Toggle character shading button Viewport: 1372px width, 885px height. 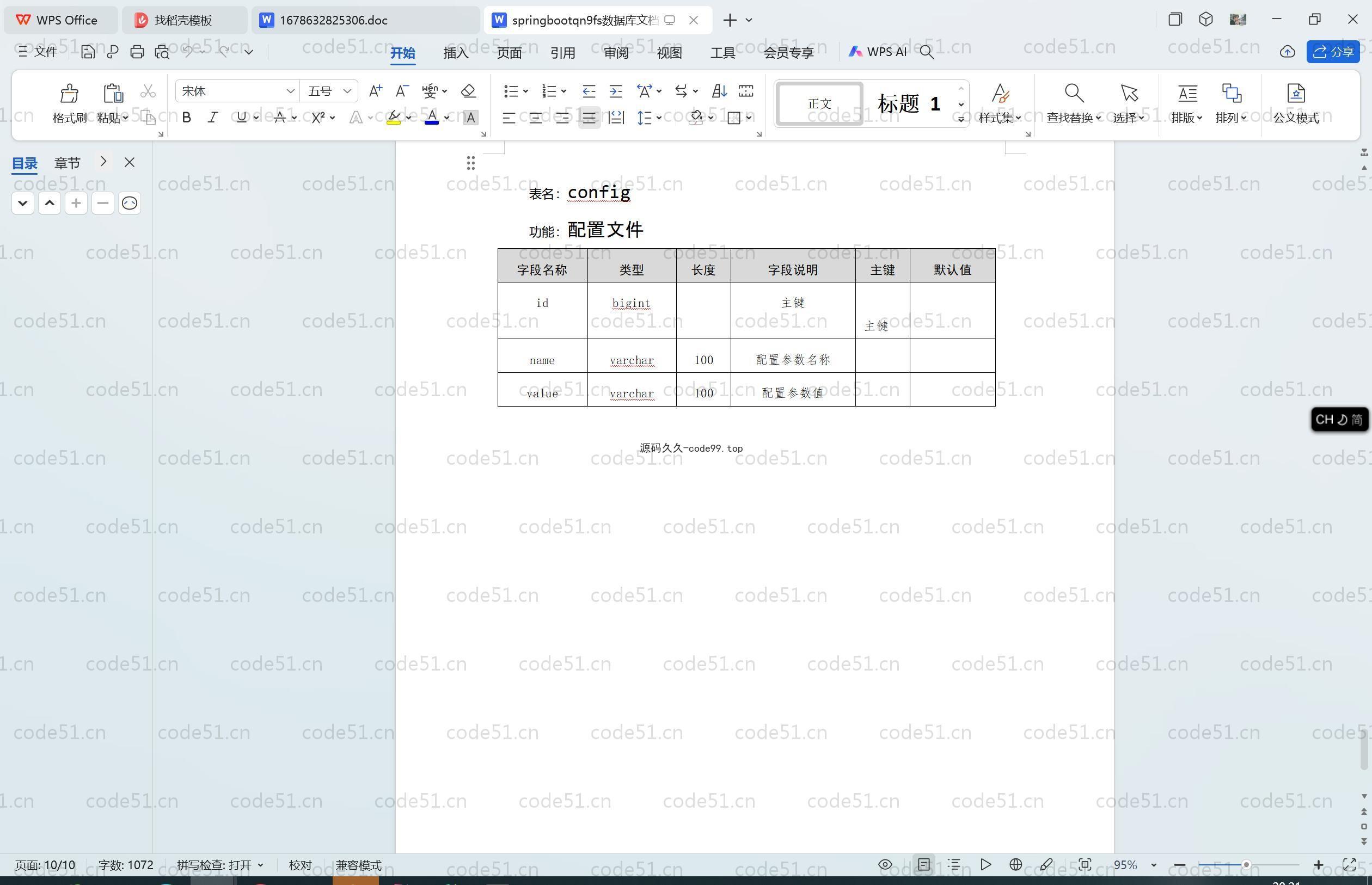[471, 118]
